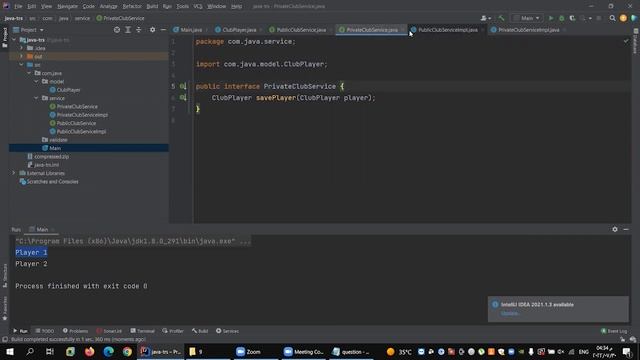Click the user account icon in toolbar
The image size is (640, 360).
tap(484, 18)
